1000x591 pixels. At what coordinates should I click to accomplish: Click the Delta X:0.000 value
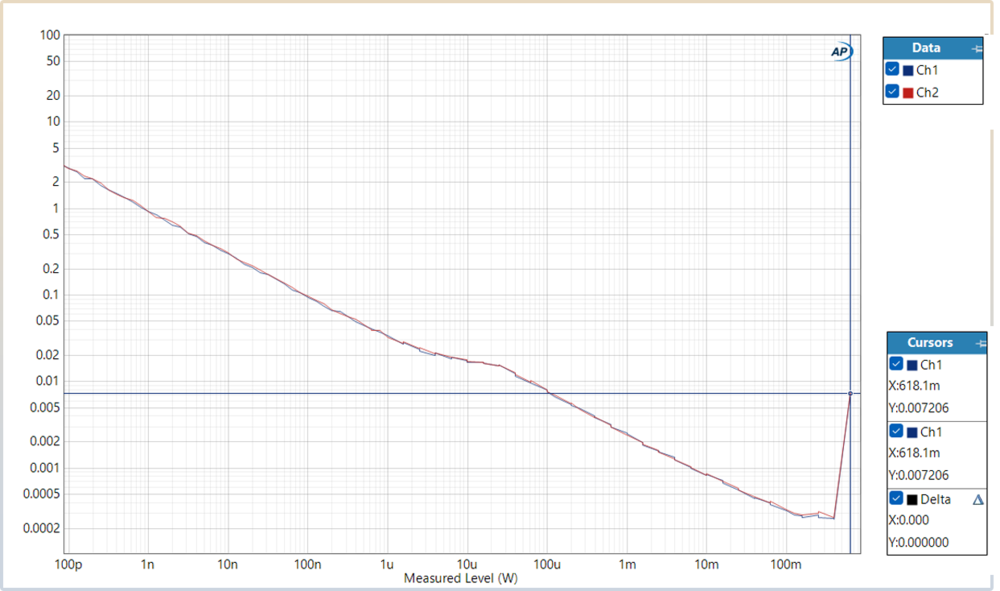coord(909,520)
